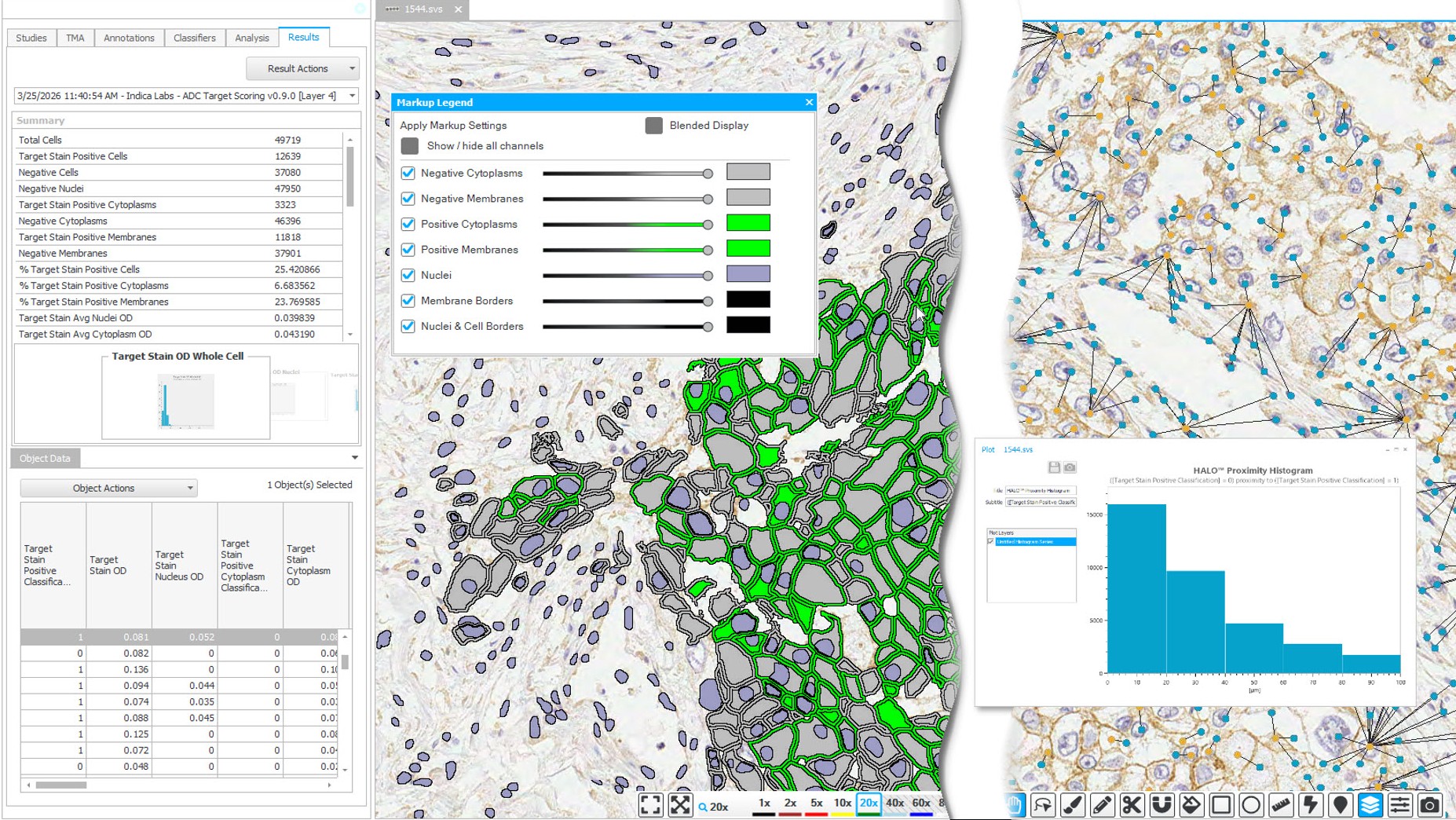Click the camera snapshot icon in toolbar
Screen dimensions: 1456x820
tap(1429, 804)
